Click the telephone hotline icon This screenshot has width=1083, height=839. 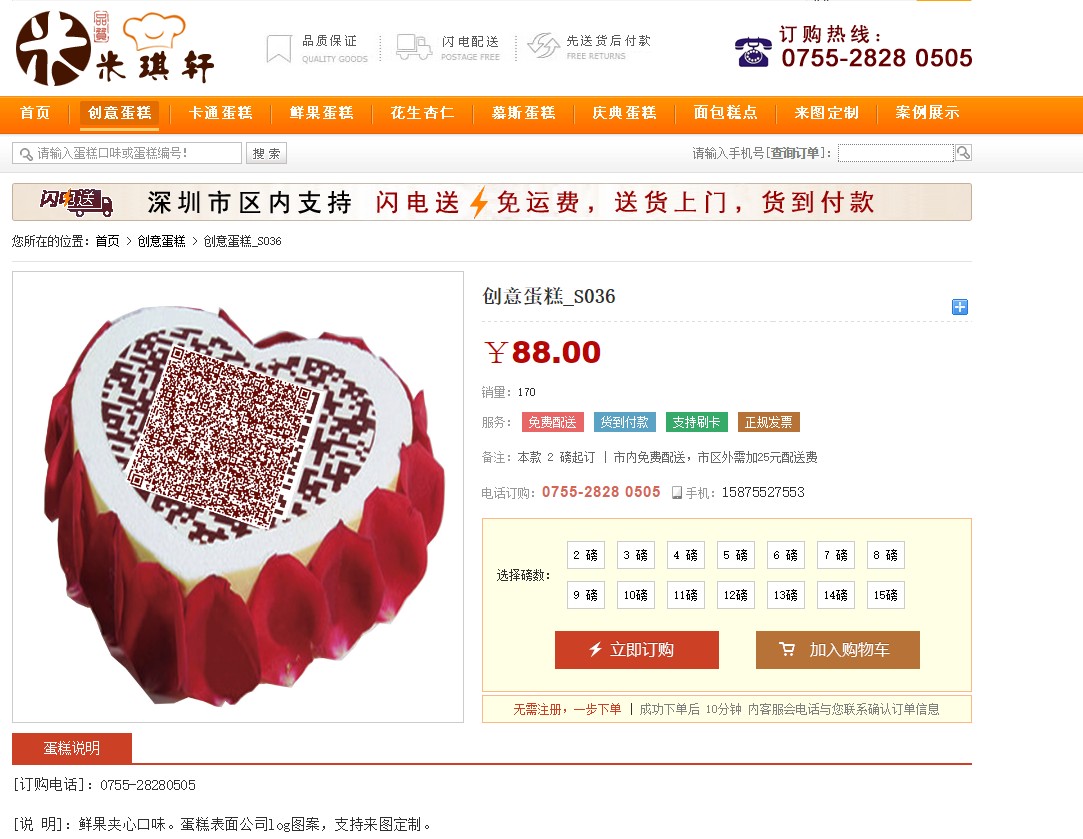pyautogui.click(x=754, y=52)
